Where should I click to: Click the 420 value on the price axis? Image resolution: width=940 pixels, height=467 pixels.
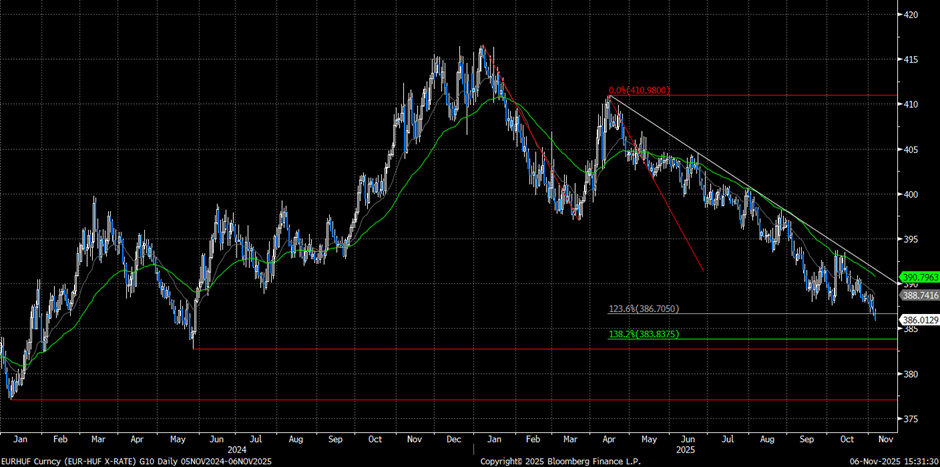coord(912,14)
